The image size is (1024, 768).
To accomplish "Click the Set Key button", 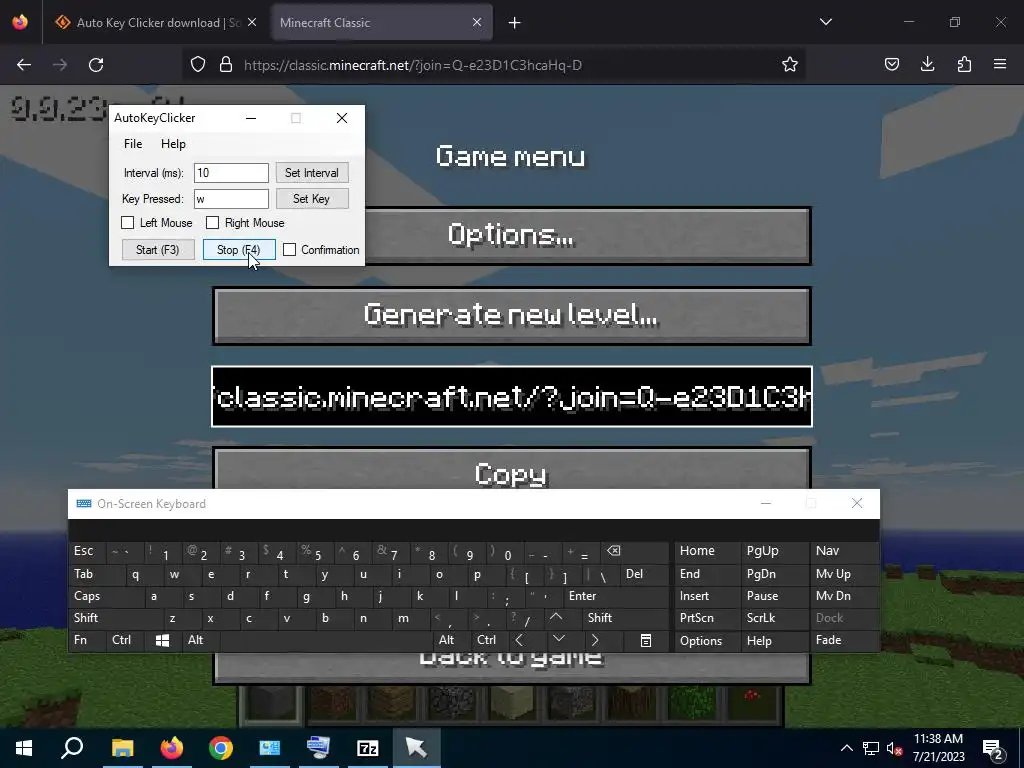I will (x=312, y=199).
